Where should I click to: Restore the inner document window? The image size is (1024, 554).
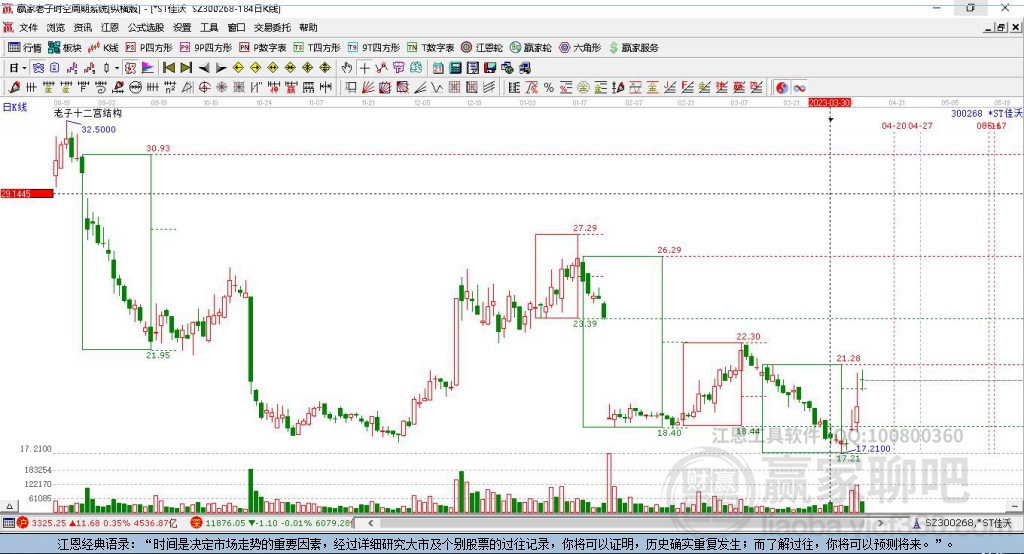click(x=1002, y=27)
